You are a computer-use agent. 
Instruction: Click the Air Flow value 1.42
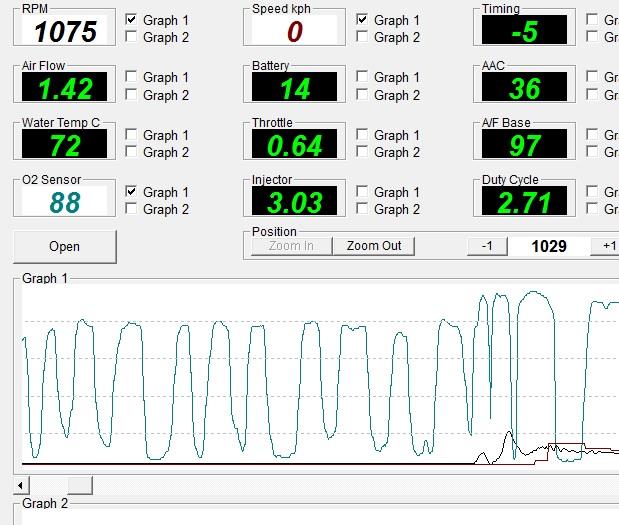(x=65, y=87)
